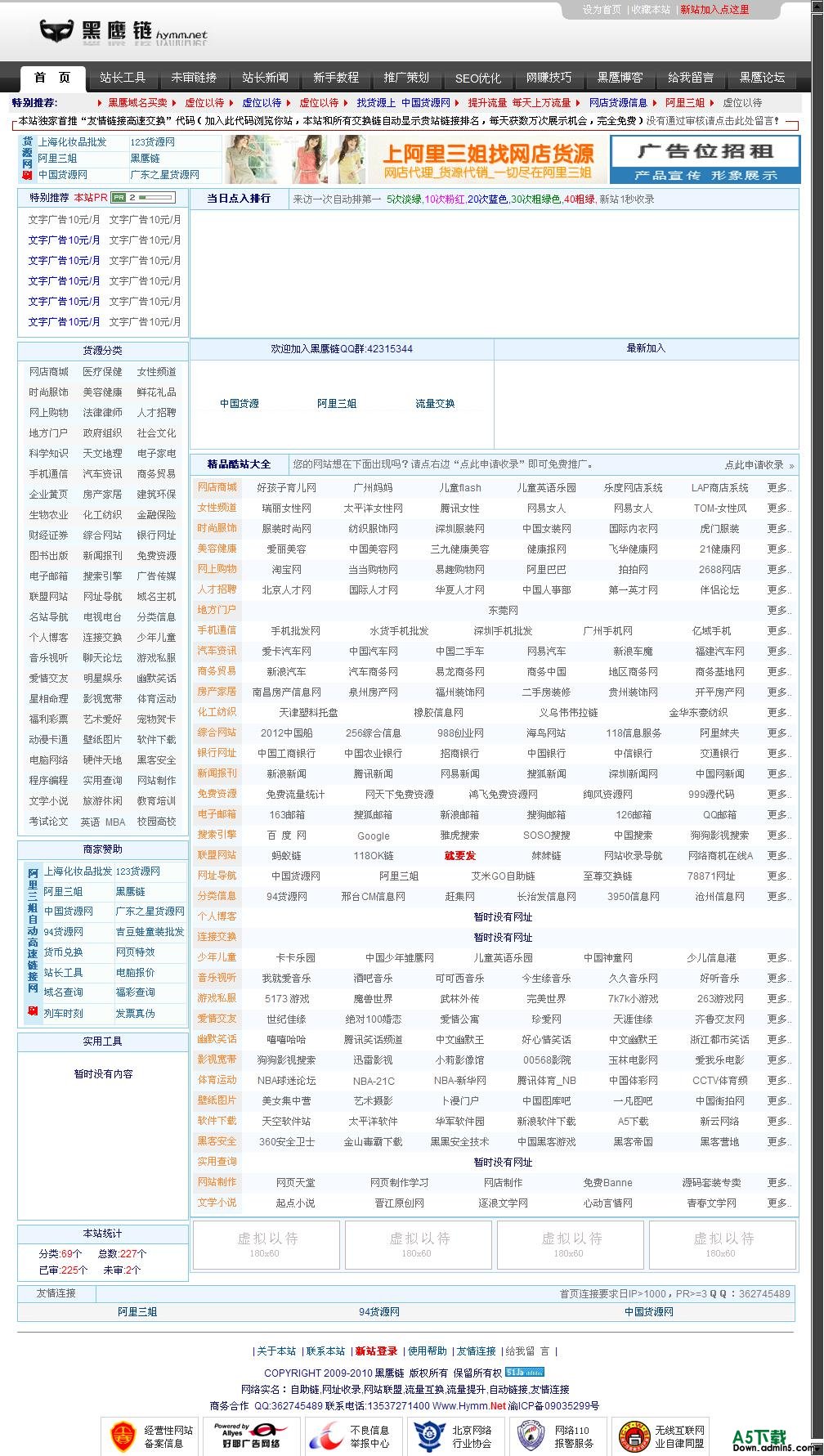Choose the 域名主机 category
This screenshot has height=1456, width=824.
(x=156, y=597)
